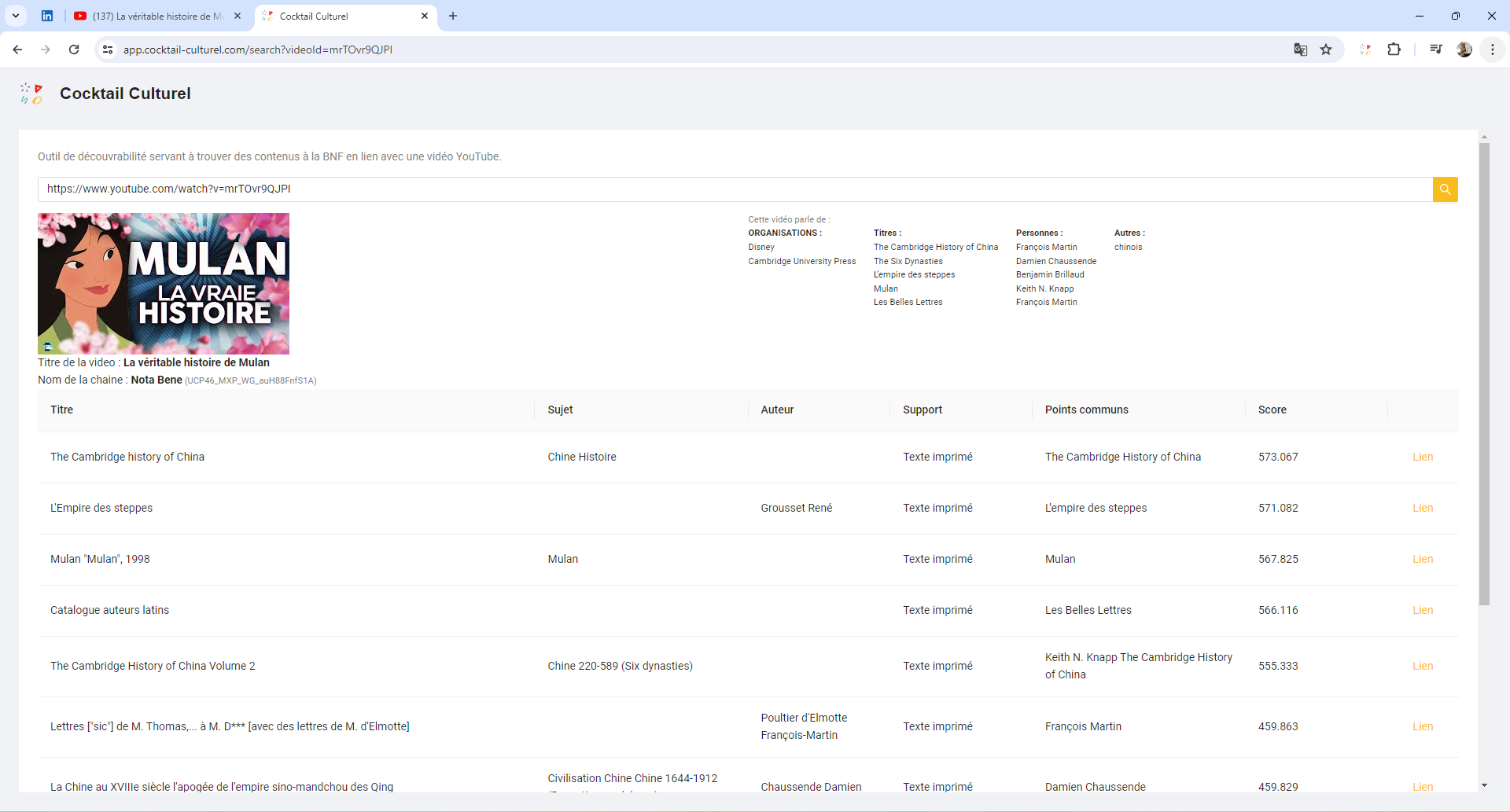This screenshot has height=812, width=1510.
Task: Select Chine 220-589 (Six dynasties) subject
Action: click(621, 666)
